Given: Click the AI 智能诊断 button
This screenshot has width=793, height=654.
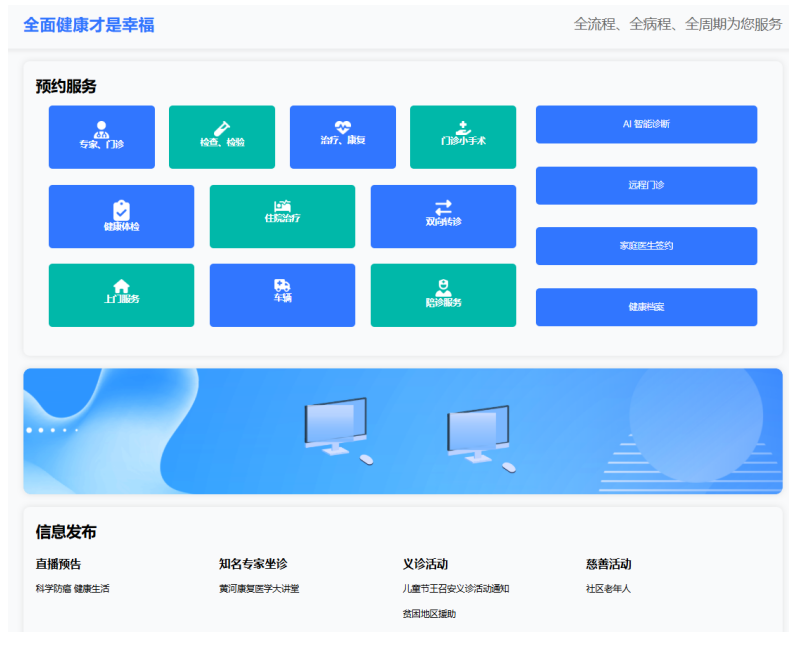Looking at the screenshot, I should [x=646, y=124].
